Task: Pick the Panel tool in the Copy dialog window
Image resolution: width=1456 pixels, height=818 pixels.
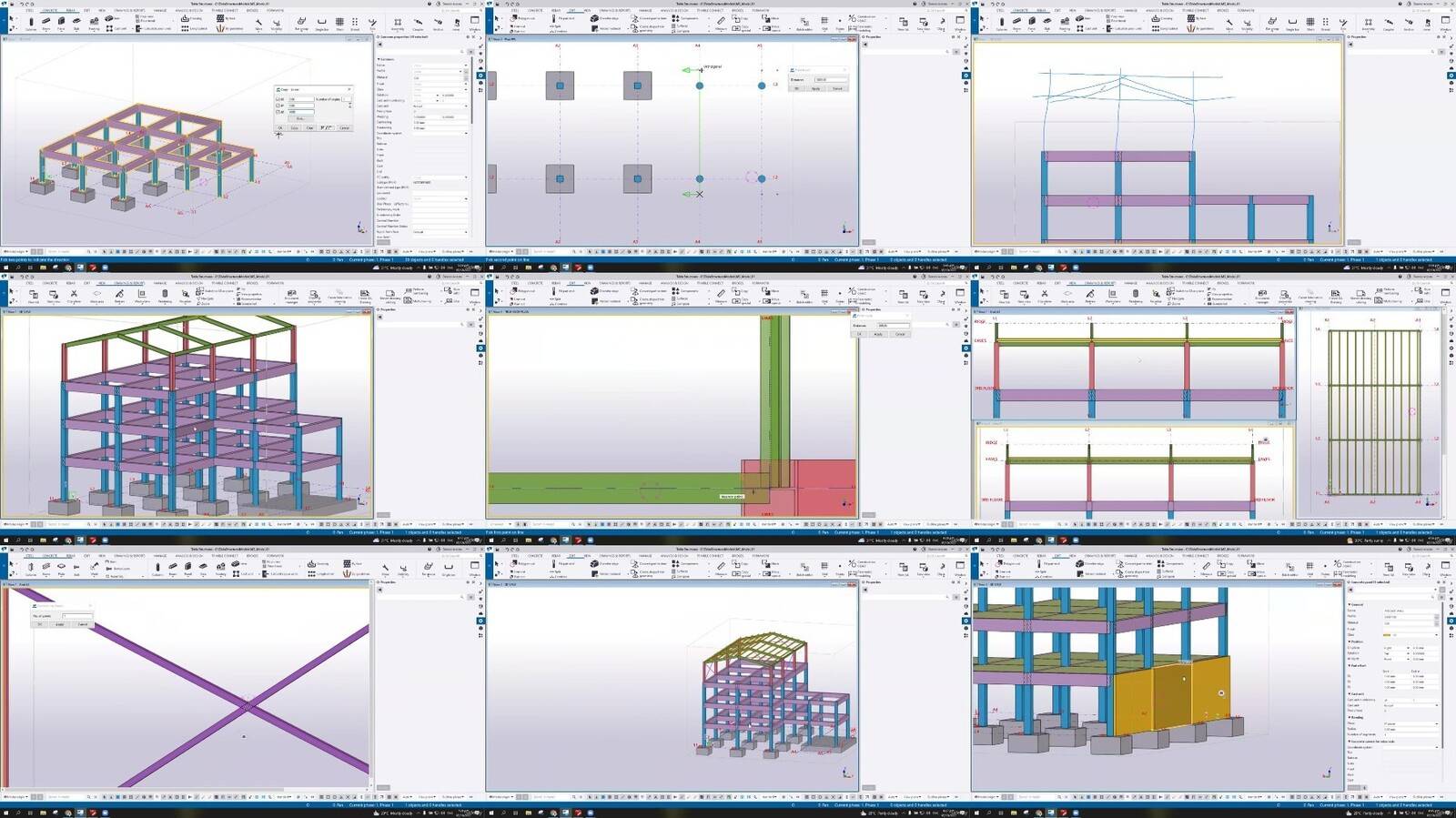Action: [61, 23]
